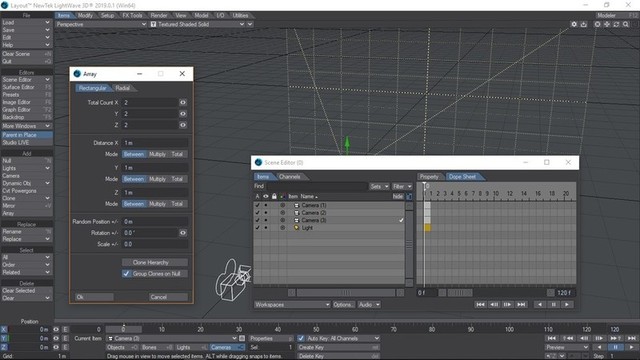Image resolution: width=640 pixels, height=360 pixels.
Task: Toggle active checkmark for Camera (2) row
Action: tap(257, 213)
